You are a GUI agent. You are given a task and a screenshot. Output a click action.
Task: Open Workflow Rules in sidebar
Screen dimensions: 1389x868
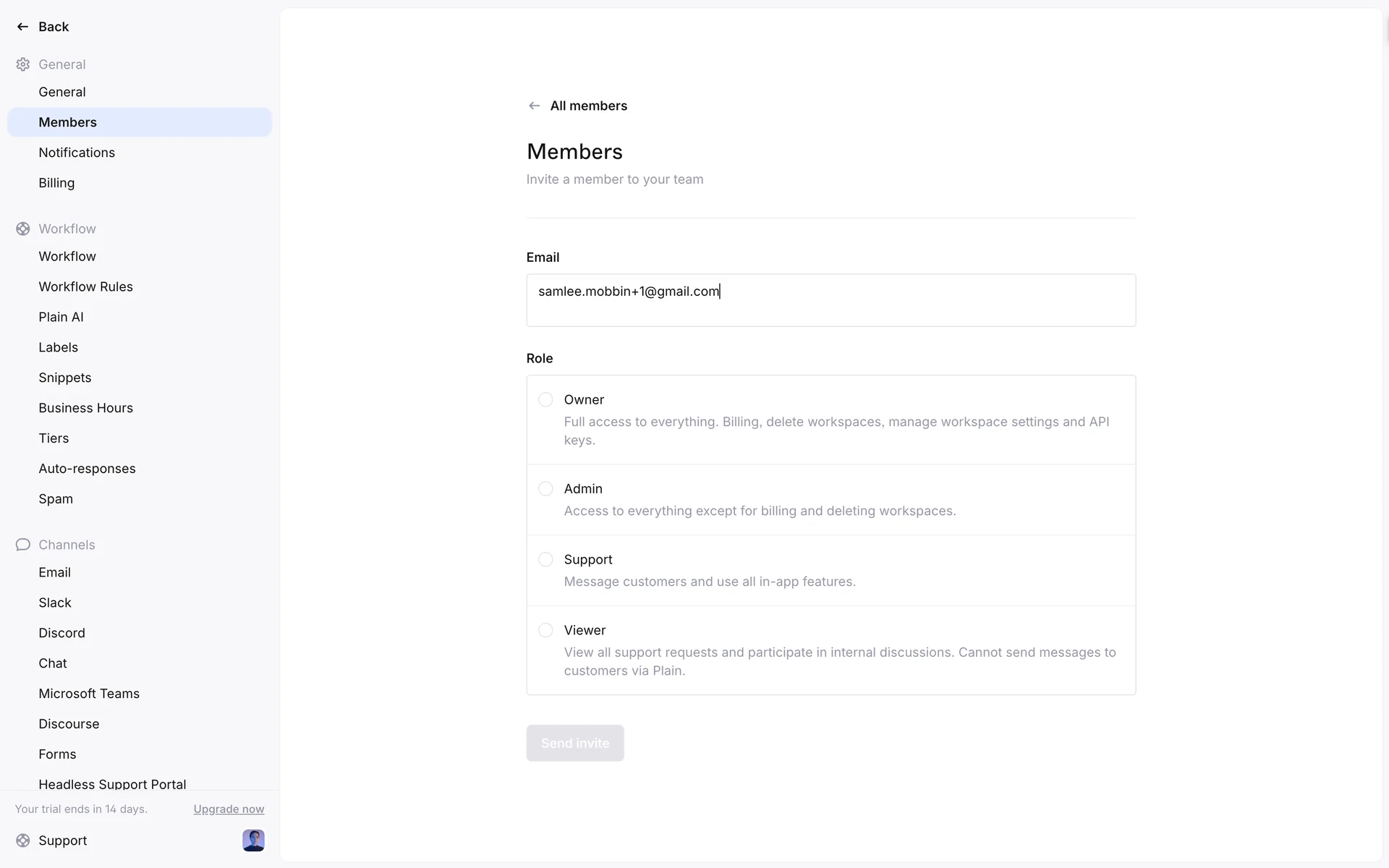[85, 286]
